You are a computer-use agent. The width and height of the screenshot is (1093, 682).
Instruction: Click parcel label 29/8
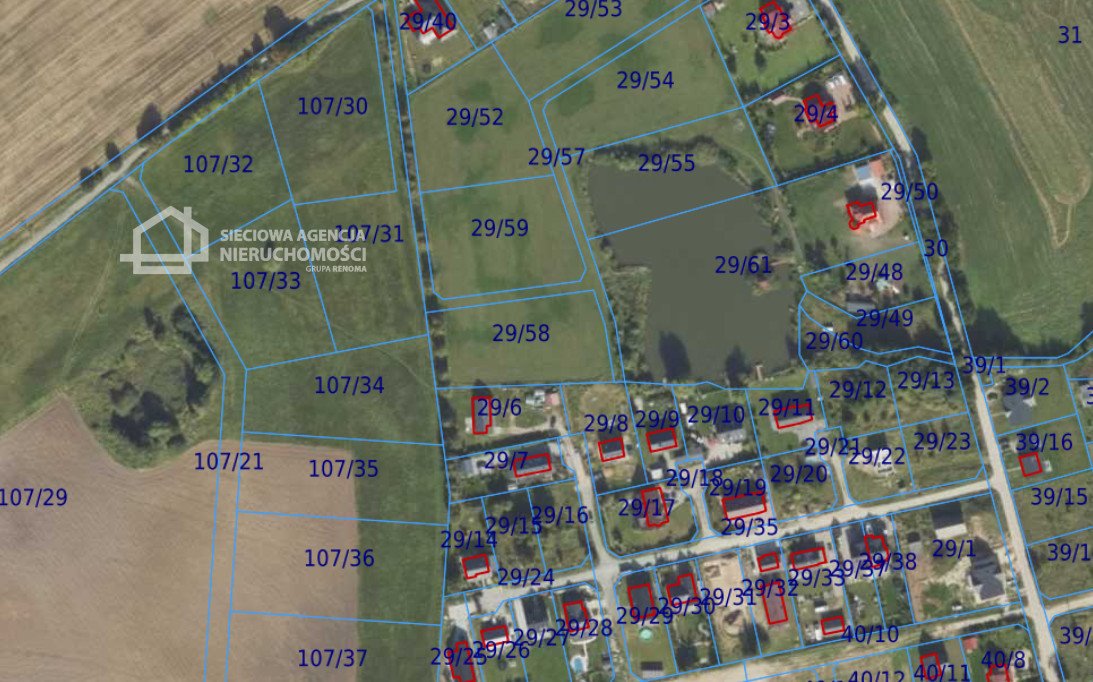[606, 424]
